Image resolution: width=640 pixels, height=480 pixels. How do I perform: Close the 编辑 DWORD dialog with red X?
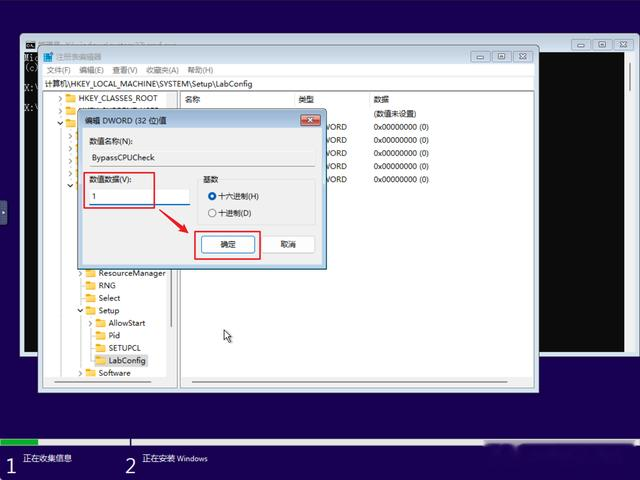click(310, 120)
